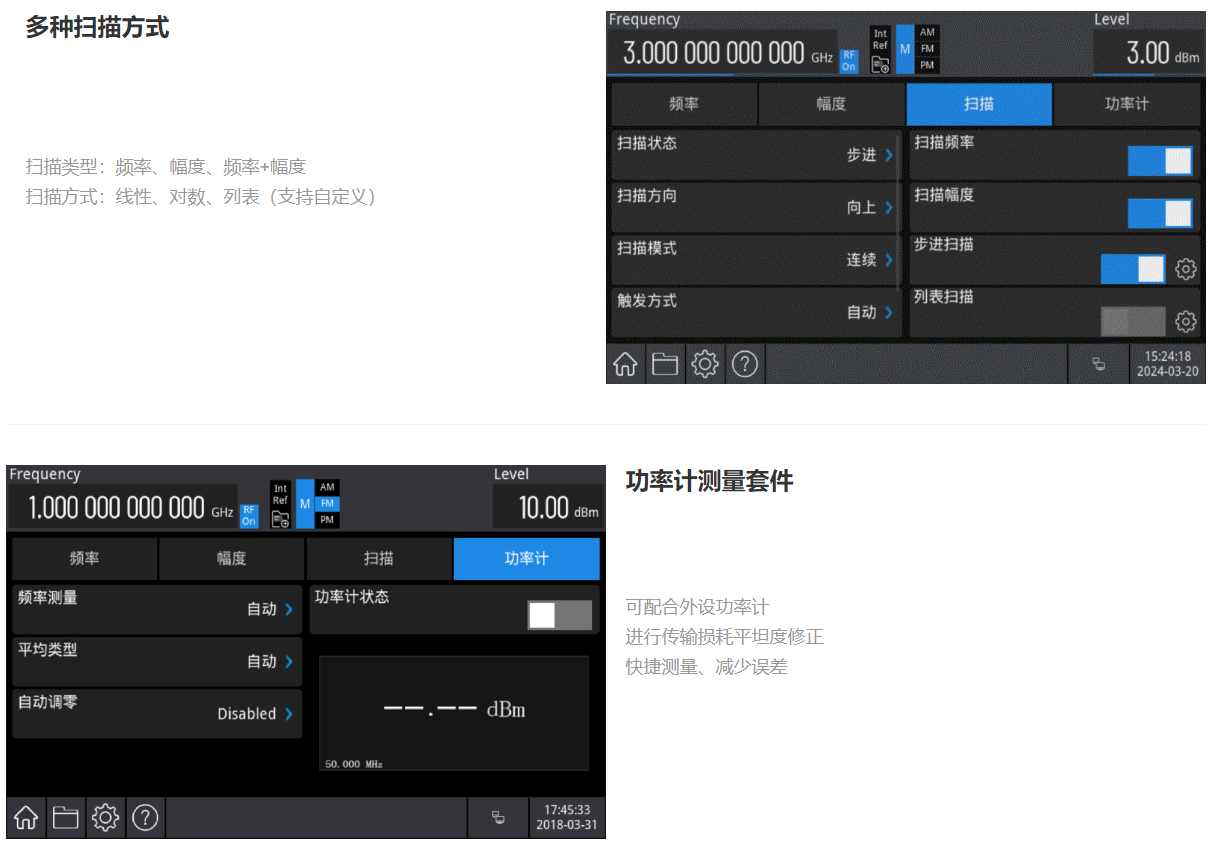Select active 扫描 tab in sweep screen

(x=979, y=104)
